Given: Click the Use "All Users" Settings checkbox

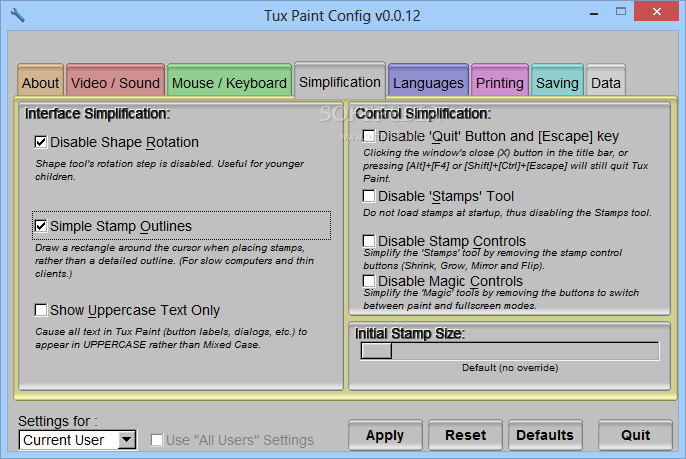Looking at the screenshot, I should click(157, 440).
